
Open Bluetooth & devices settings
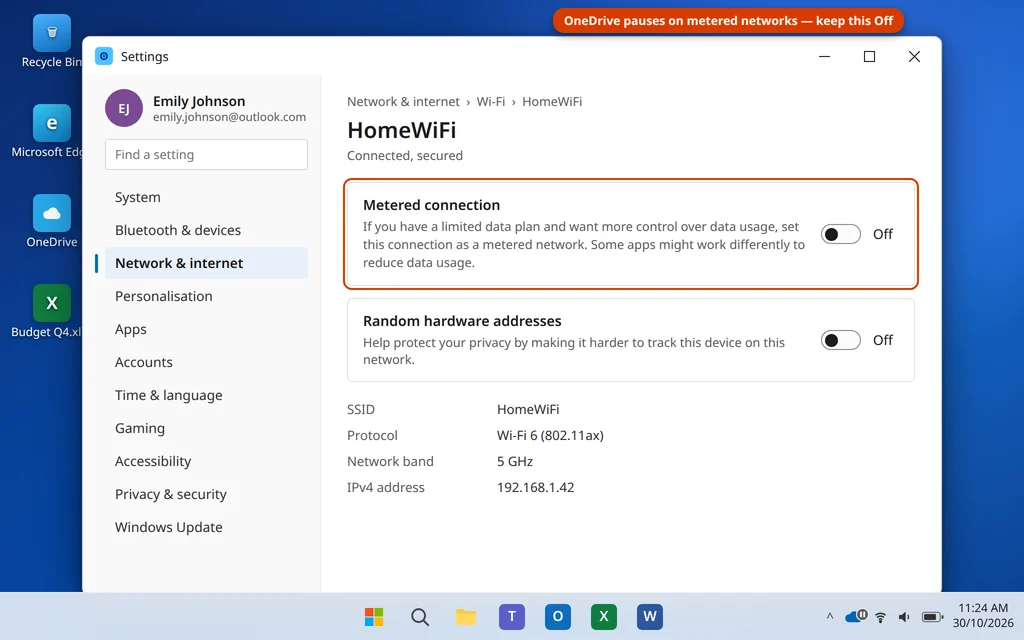coord(206,230)
